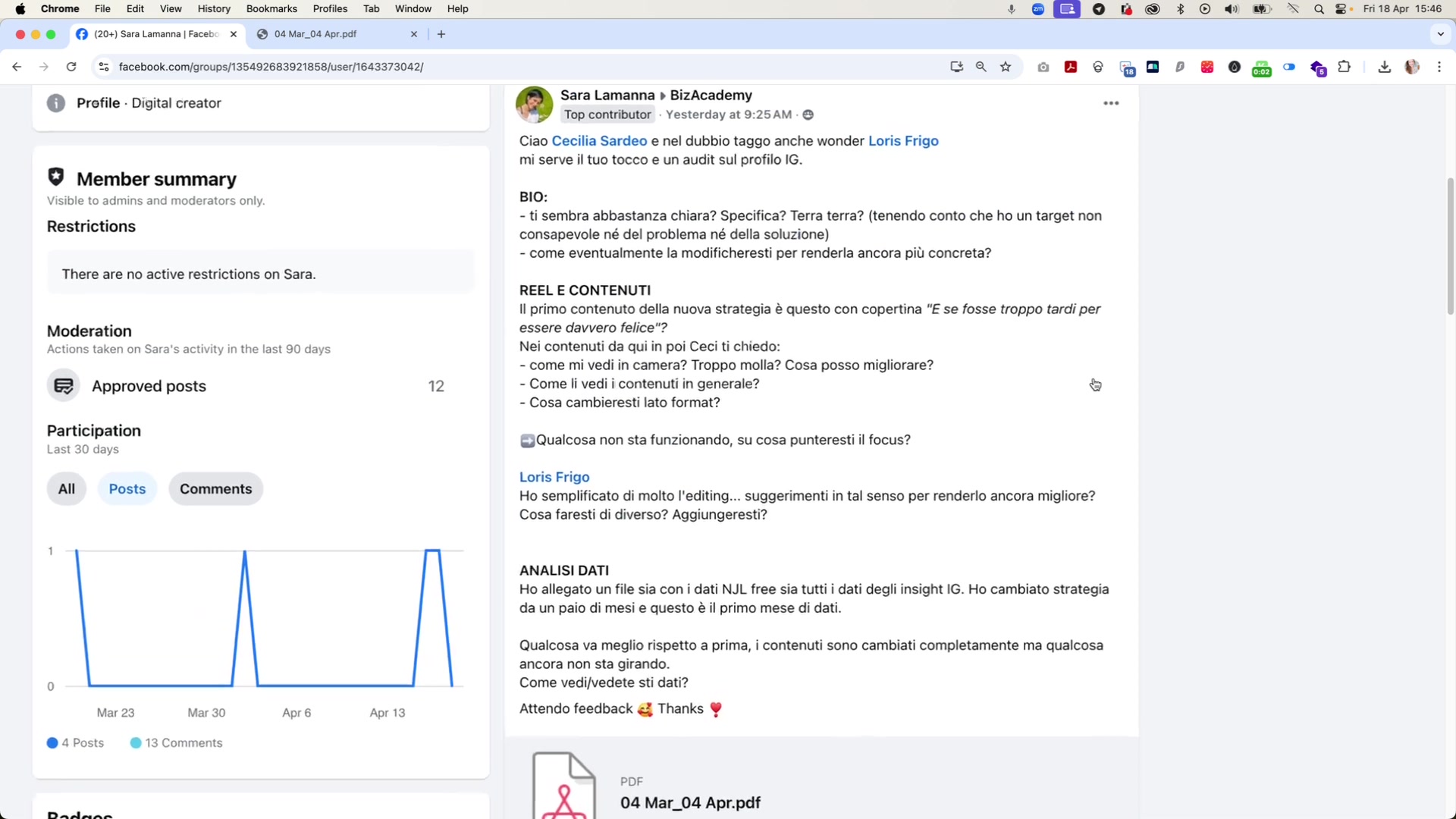This screenshot has height=819, width=1456.
Task: Click the Approved posts icon
Action: [64, 386]
